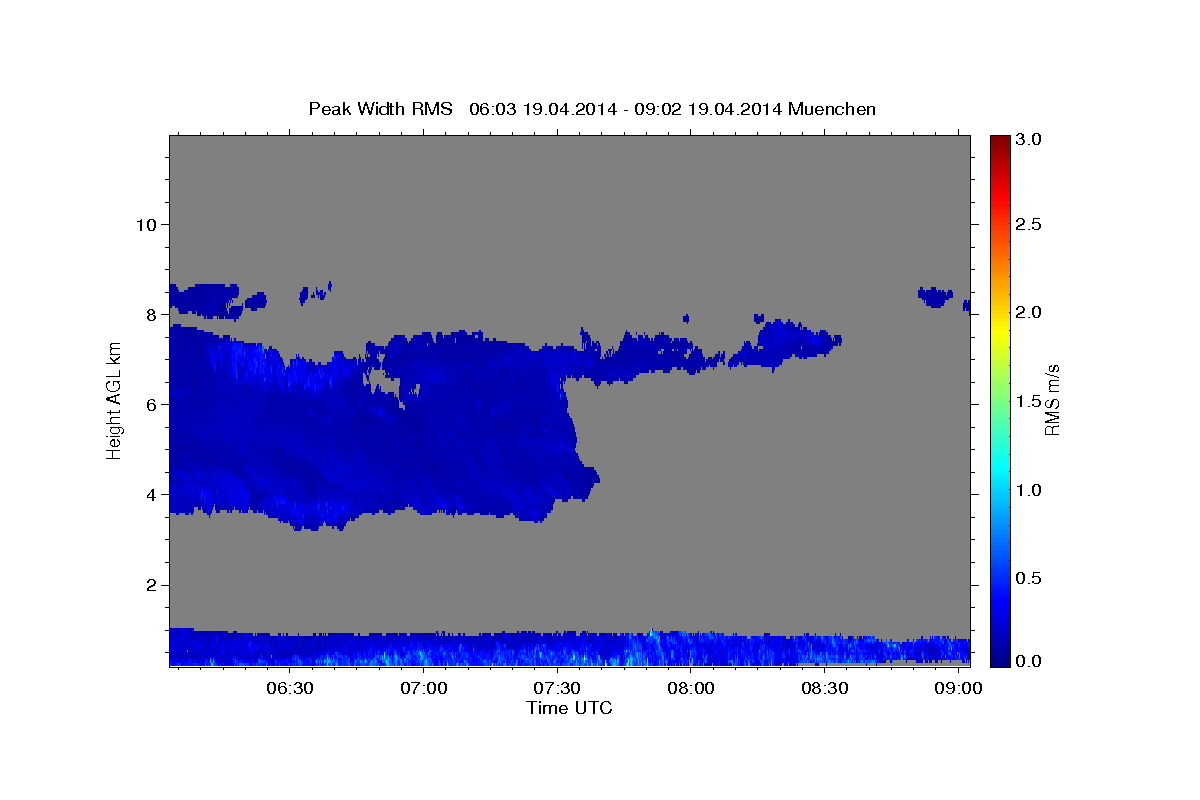Click the colorbar value 0.0
This screenshot has width=1200, height=800.
point(1031,661)
